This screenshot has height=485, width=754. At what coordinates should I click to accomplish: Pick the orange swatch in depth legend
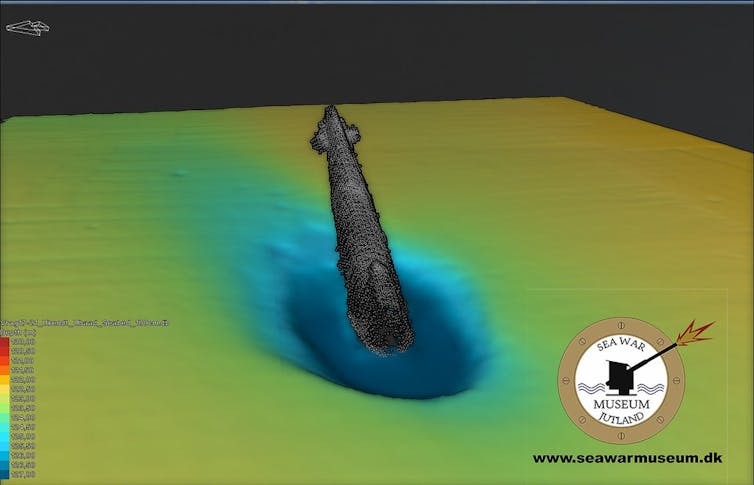5,370
